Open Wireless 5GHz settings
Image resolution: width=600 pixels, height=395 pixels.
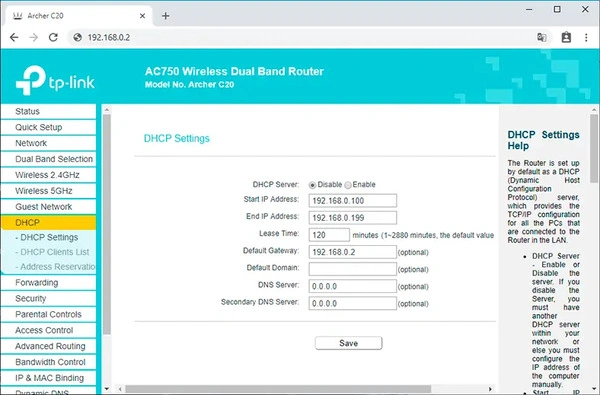[49, 191]
